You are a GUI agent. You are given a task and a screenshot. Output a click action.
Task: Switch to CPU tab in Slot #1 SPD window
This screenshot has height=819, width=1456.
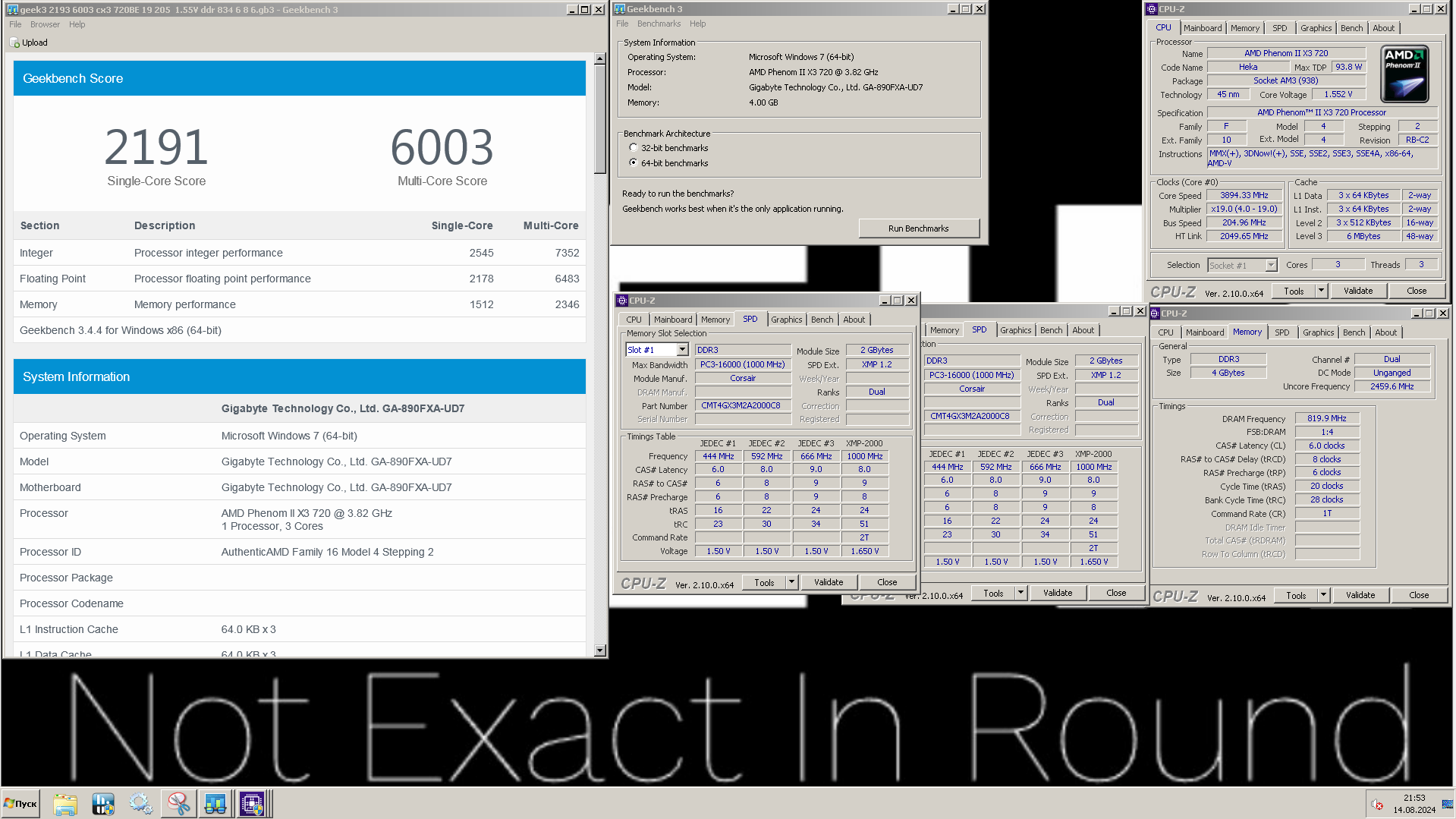tap(634, 320)
